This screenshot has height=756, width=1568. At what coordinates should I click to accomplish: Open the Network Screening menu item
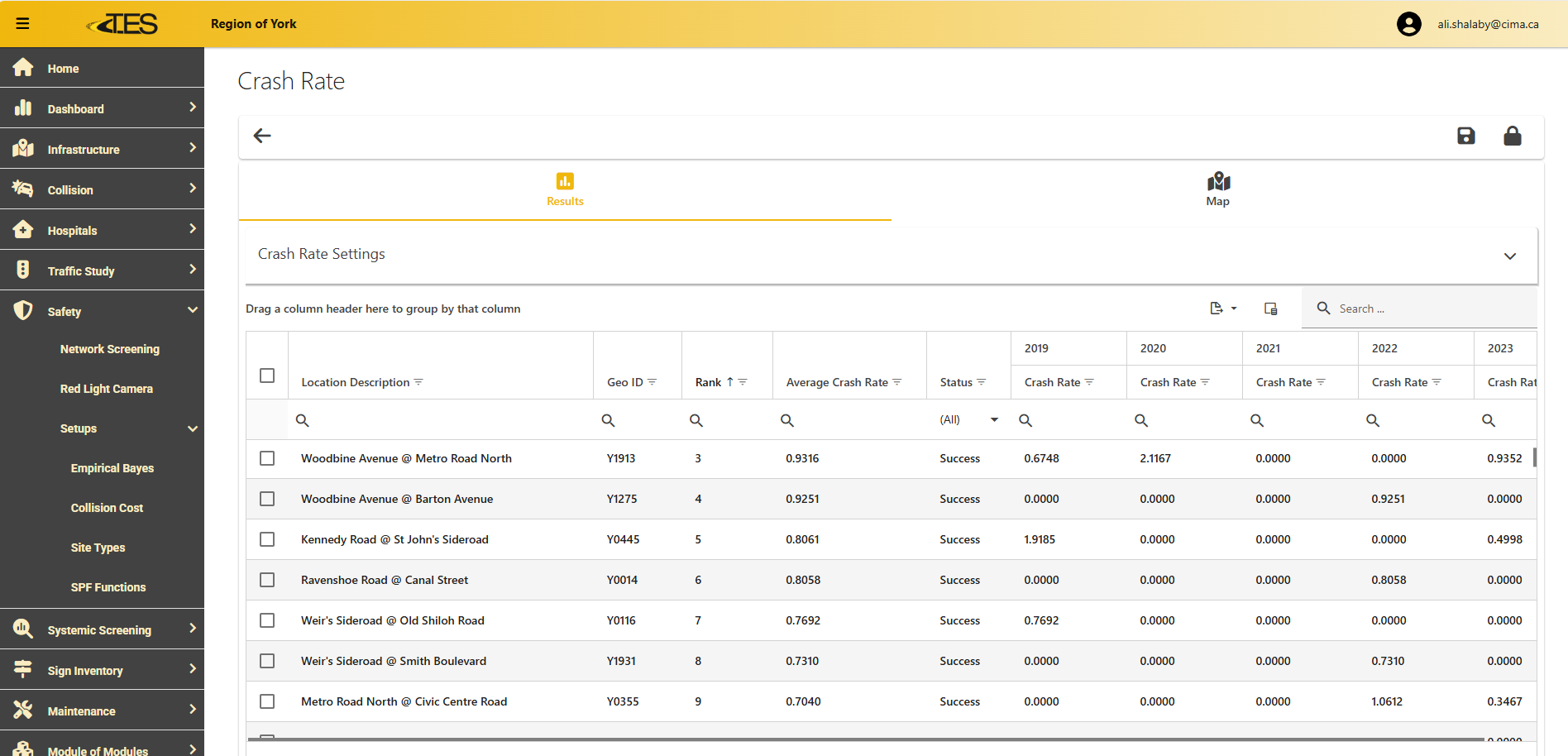(x=109, y=349)
